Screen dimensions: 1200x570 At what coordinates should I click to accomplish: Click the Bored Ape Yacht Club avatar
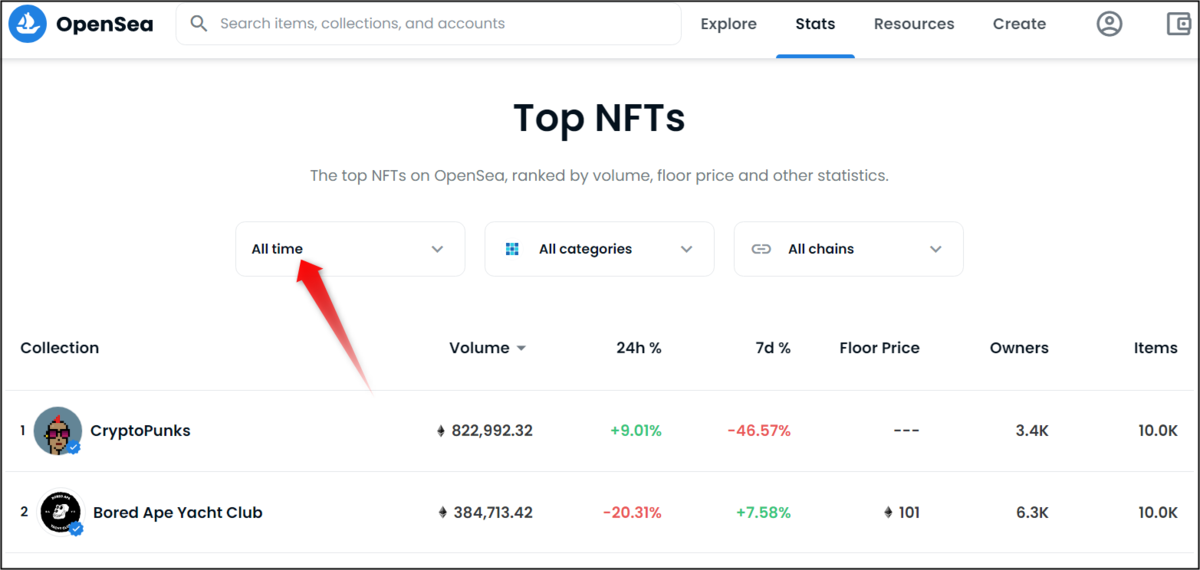(60, 512)
